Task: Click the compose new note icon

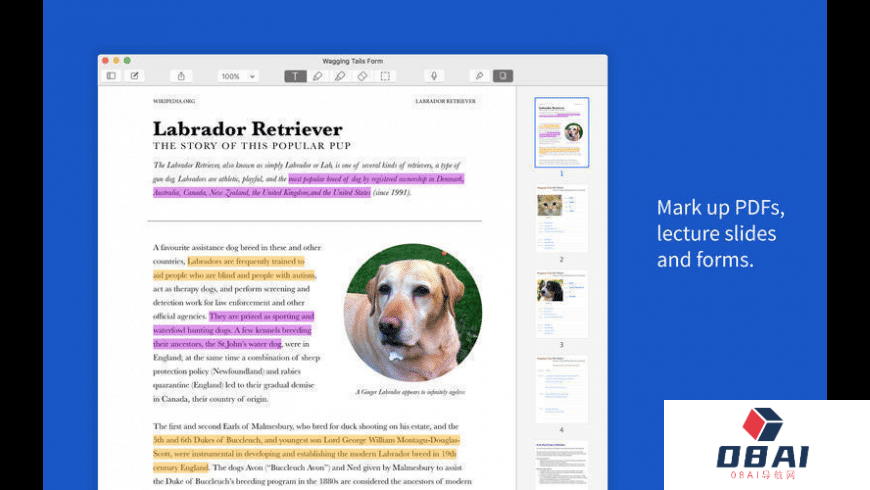Action: point(135,76)
